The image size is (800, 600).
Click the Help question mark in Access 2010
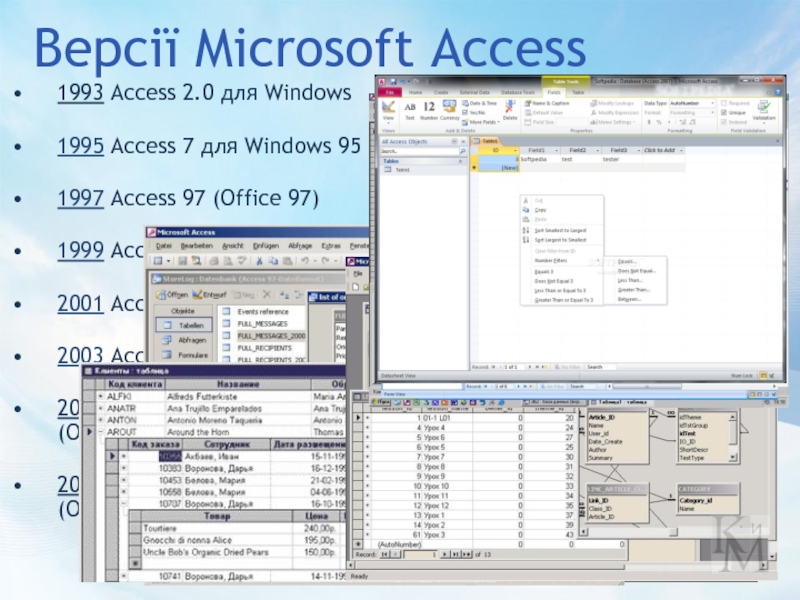778,92
